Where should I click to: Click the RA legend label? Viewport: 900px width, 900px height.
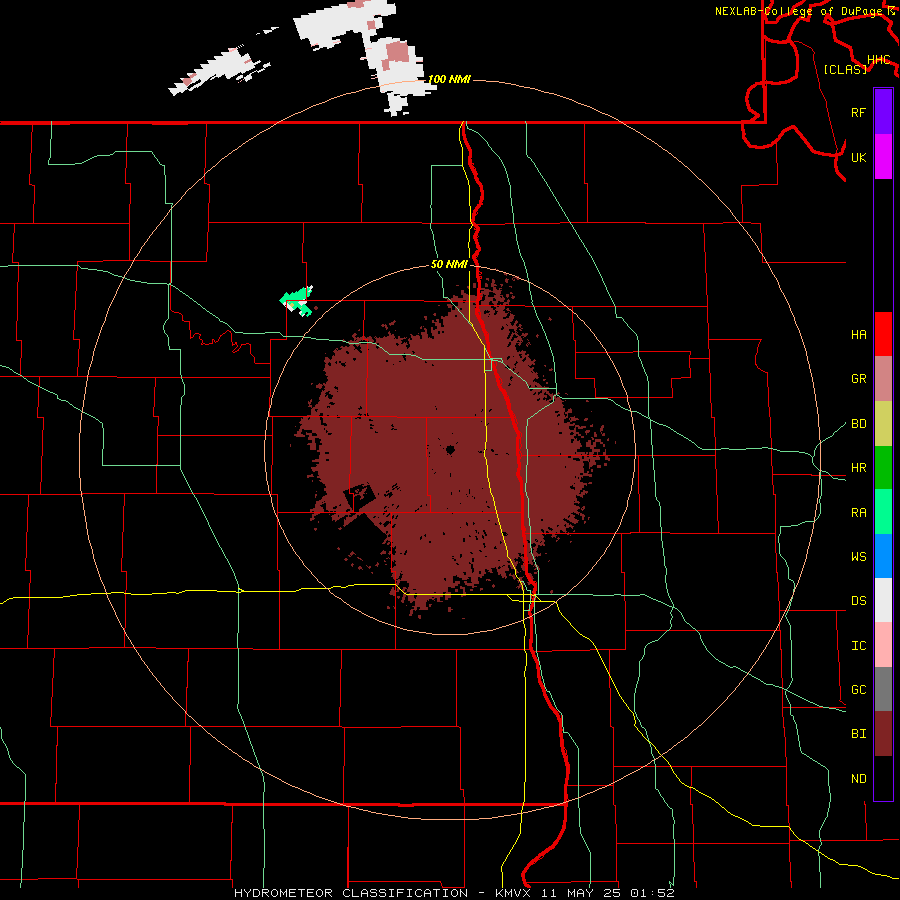tap(858, 512)
